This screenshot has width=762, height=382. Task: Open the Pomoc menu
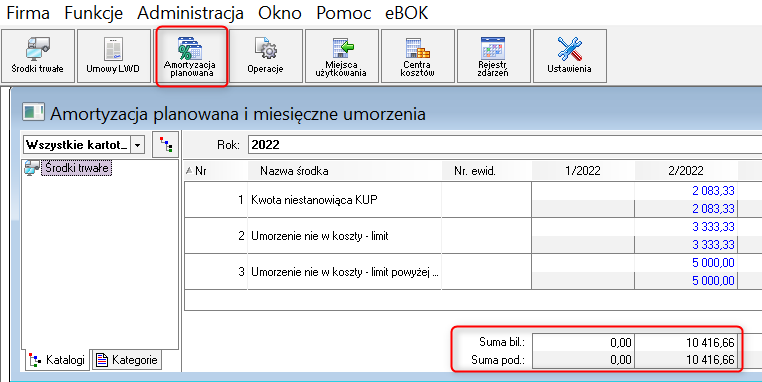point(343,13)
